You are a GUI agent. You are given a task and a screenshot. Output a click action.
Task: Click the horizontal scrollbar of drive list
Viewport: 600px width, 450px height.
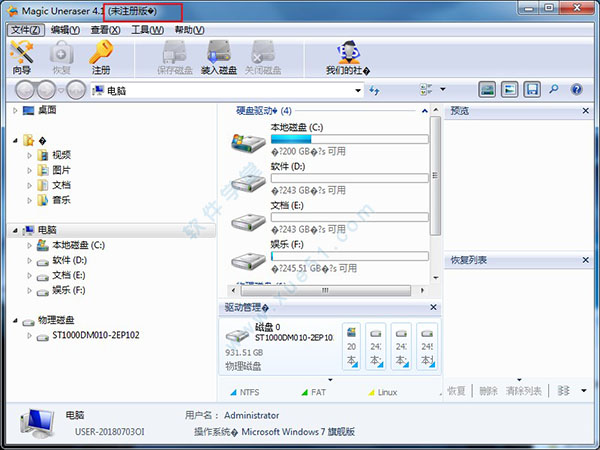point(326,290)
